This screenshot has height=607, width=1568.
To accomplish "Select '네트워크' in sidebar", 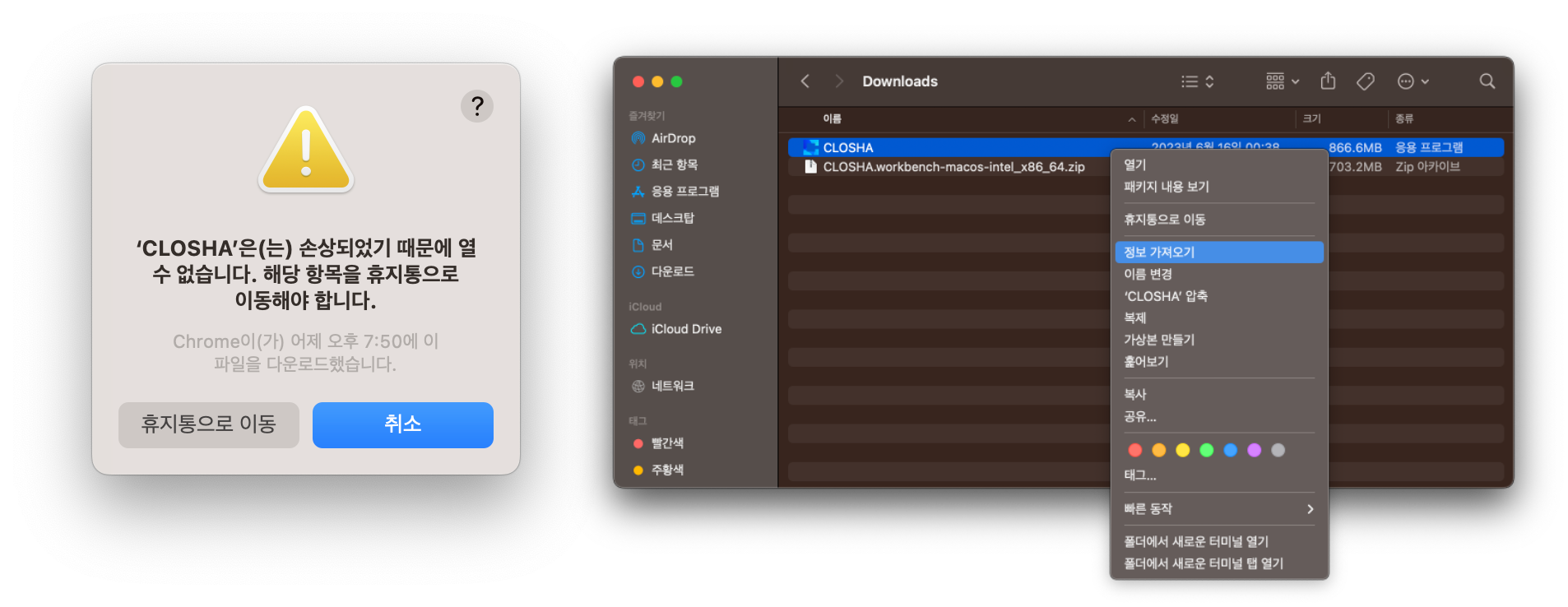I will [x=662, y=386].
